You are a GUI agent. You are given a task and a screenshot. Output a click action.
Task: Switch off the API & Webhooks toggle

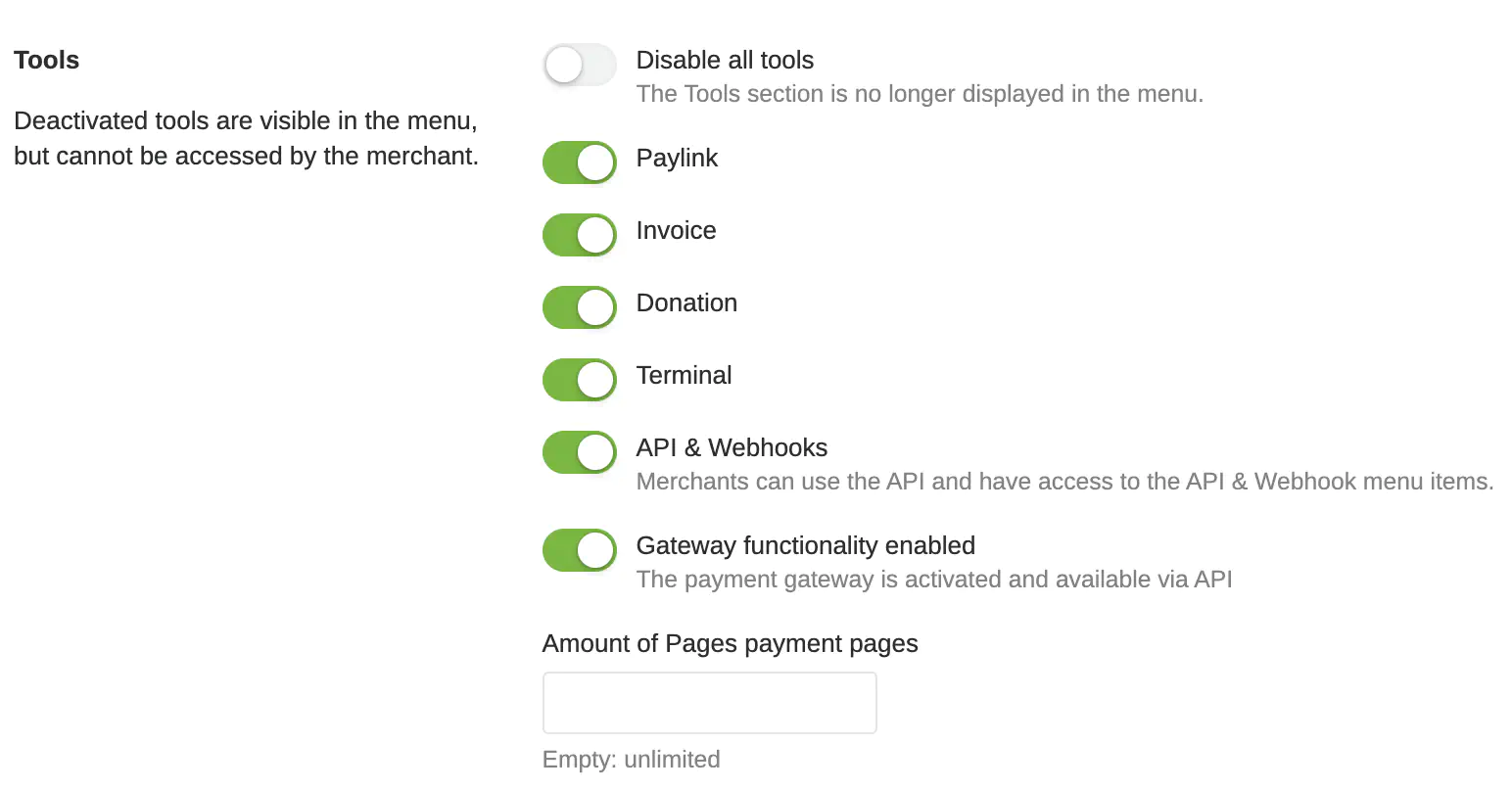click(x=580, y=452)
